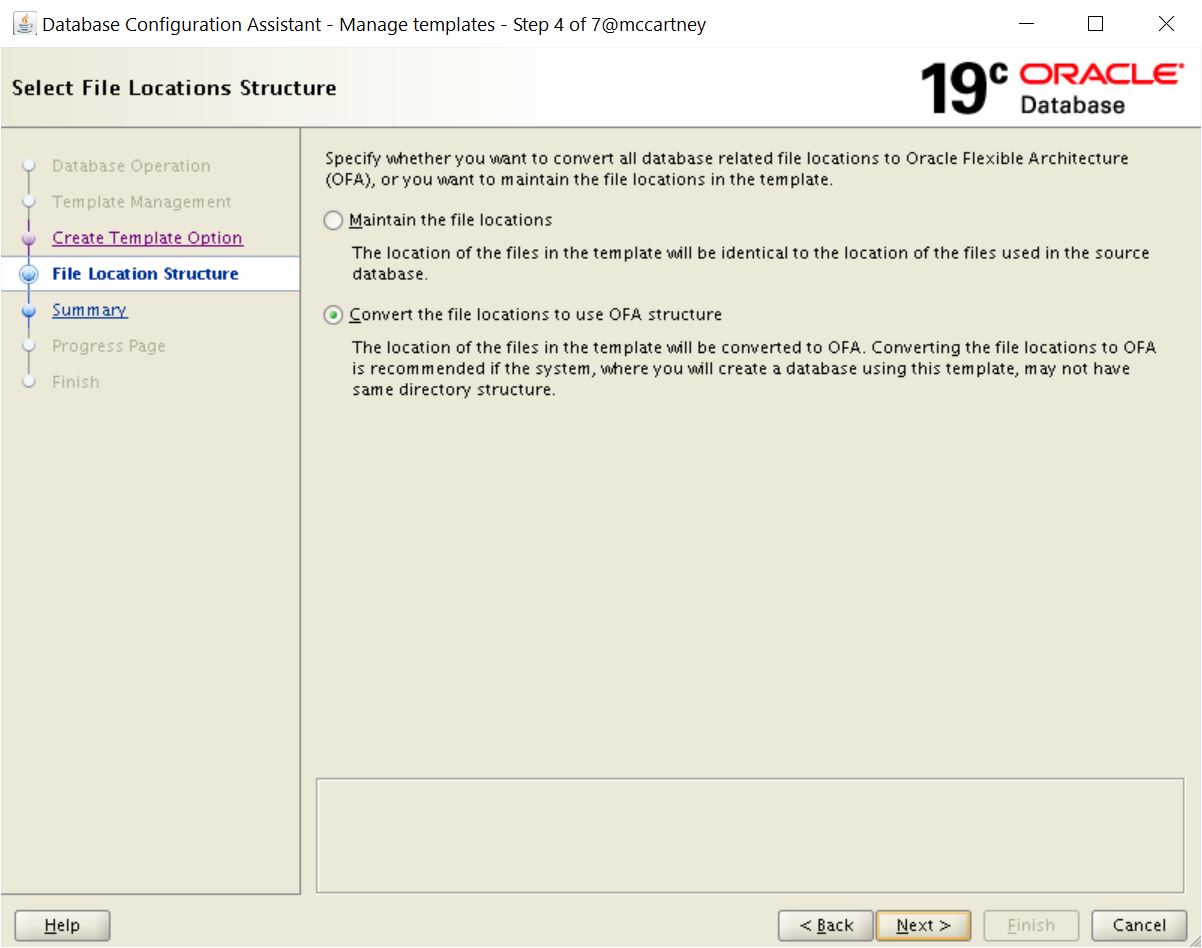Viewport: 1202px width, 948px height.
Task: Click the File Location Structure step
Action: coord(145,274)
